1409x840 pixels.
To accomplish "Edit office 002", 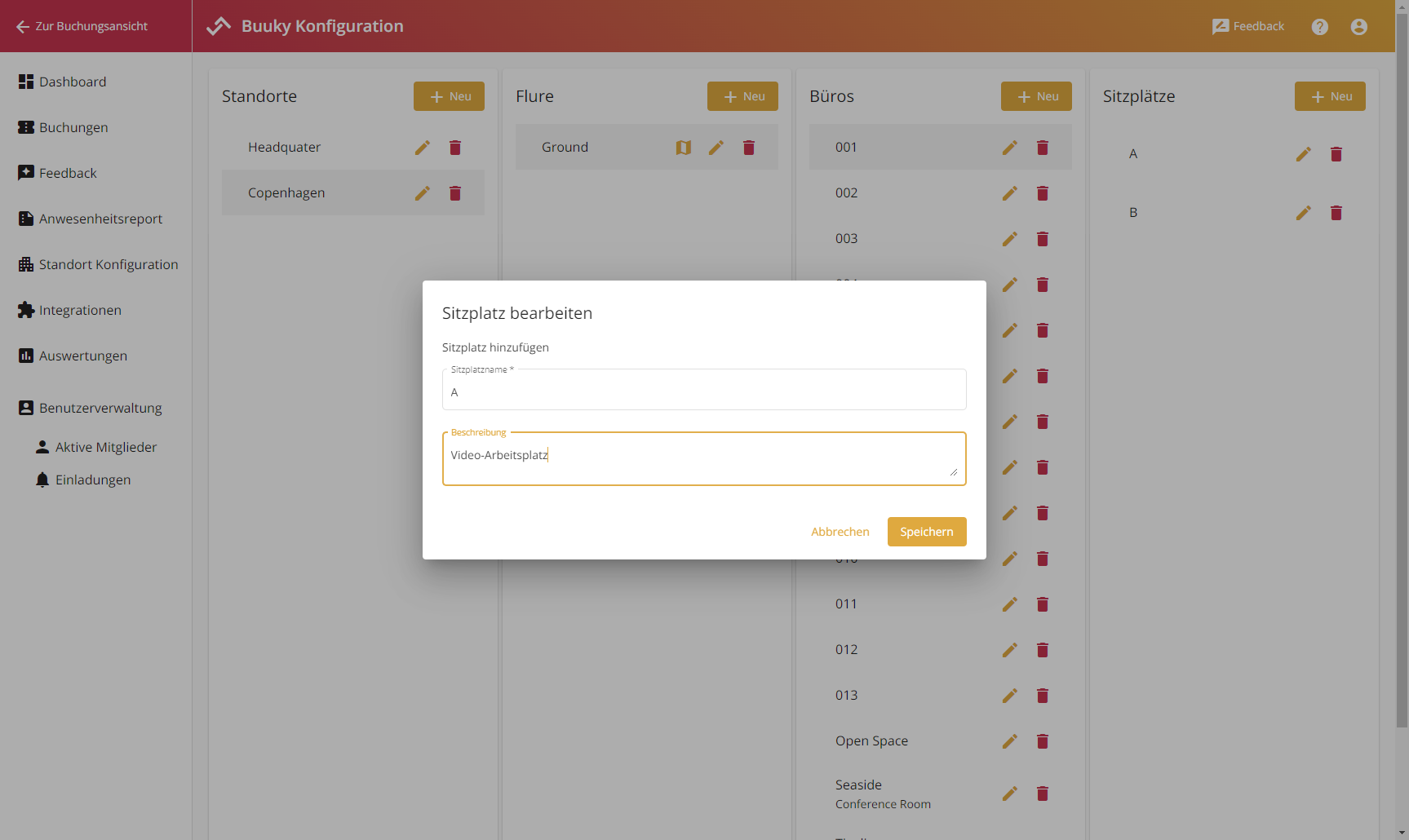I will 1010,193.
